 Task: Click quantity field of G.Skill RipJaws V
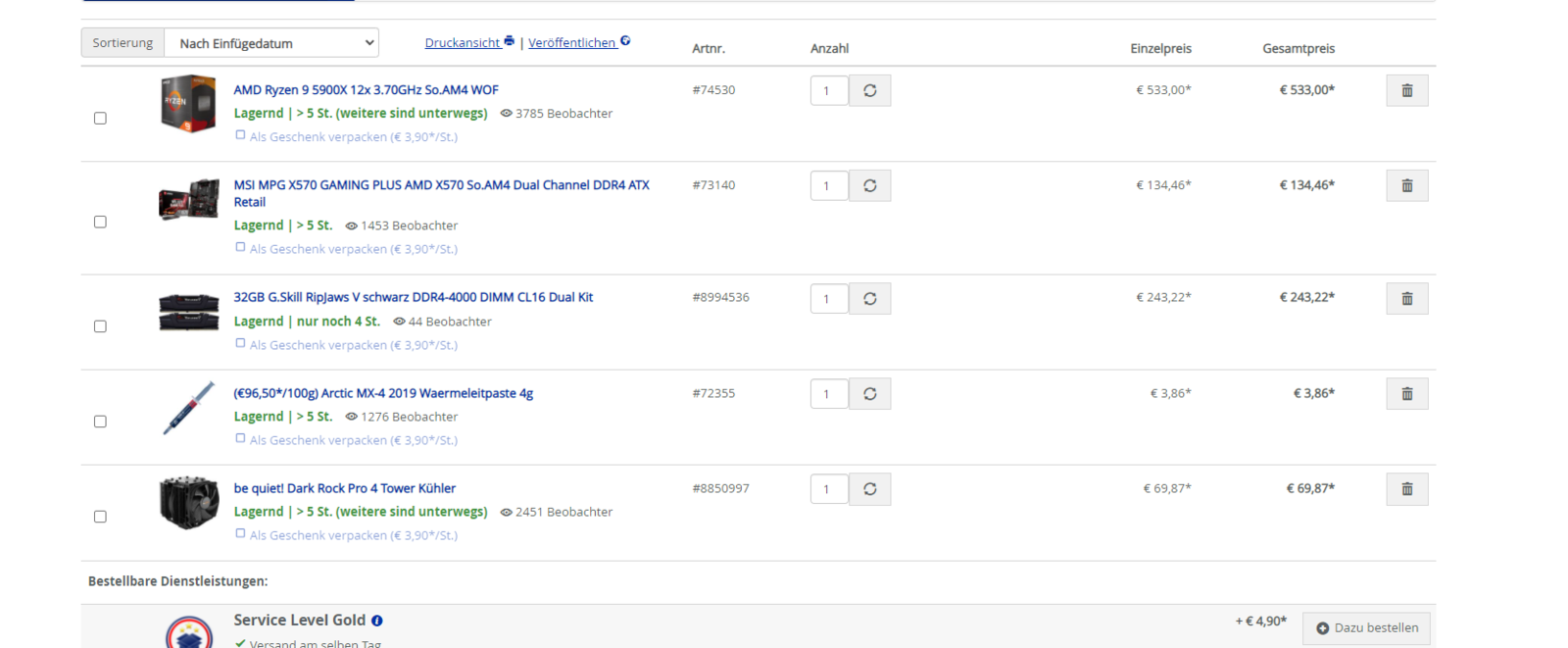(x=829, y=298)
